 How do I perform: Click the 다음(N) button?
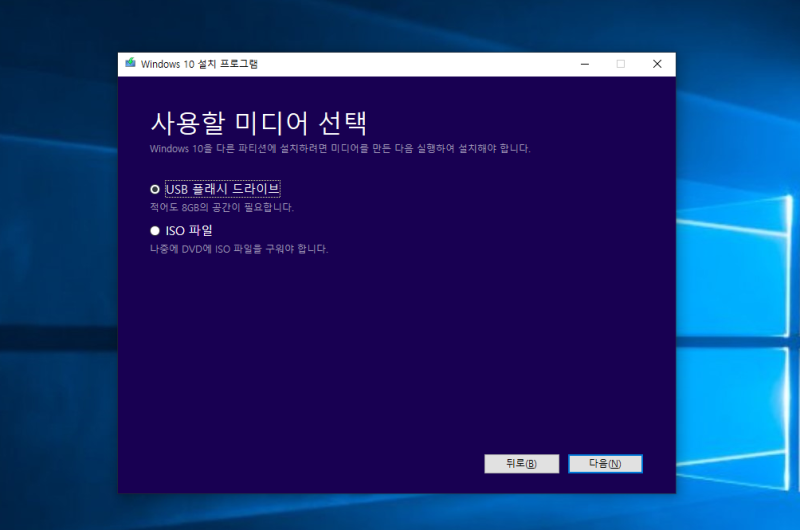[x=605, y=464]
